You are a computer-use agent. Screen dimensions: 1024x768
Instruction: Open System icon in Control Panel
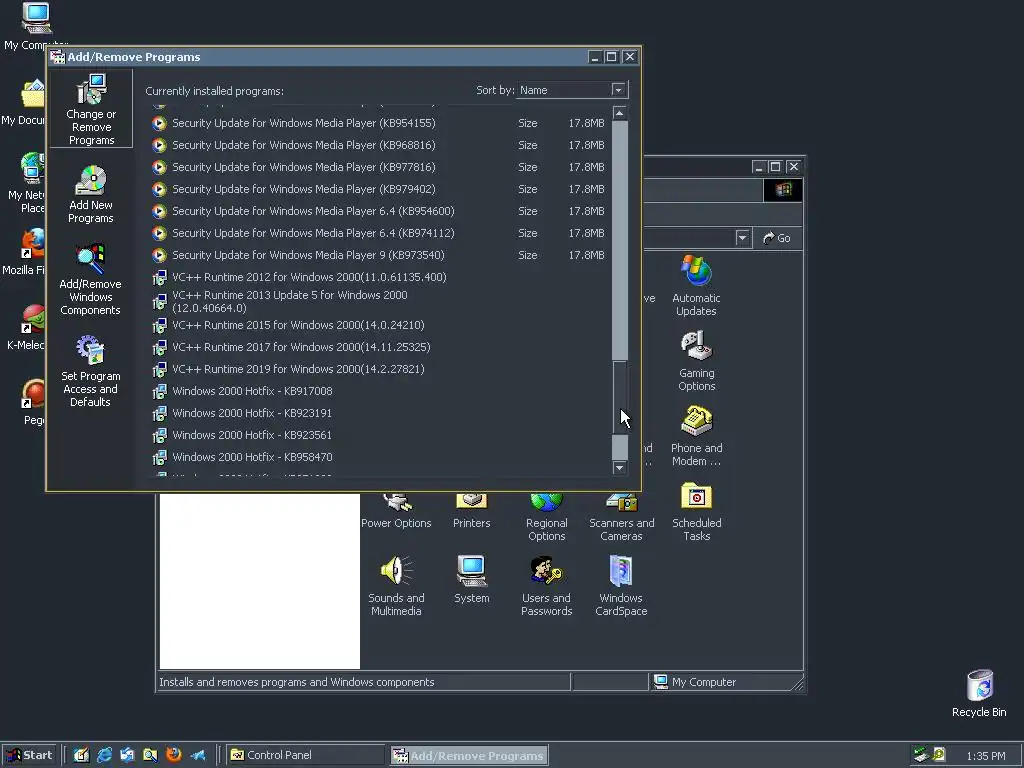(x=472, y=579)
